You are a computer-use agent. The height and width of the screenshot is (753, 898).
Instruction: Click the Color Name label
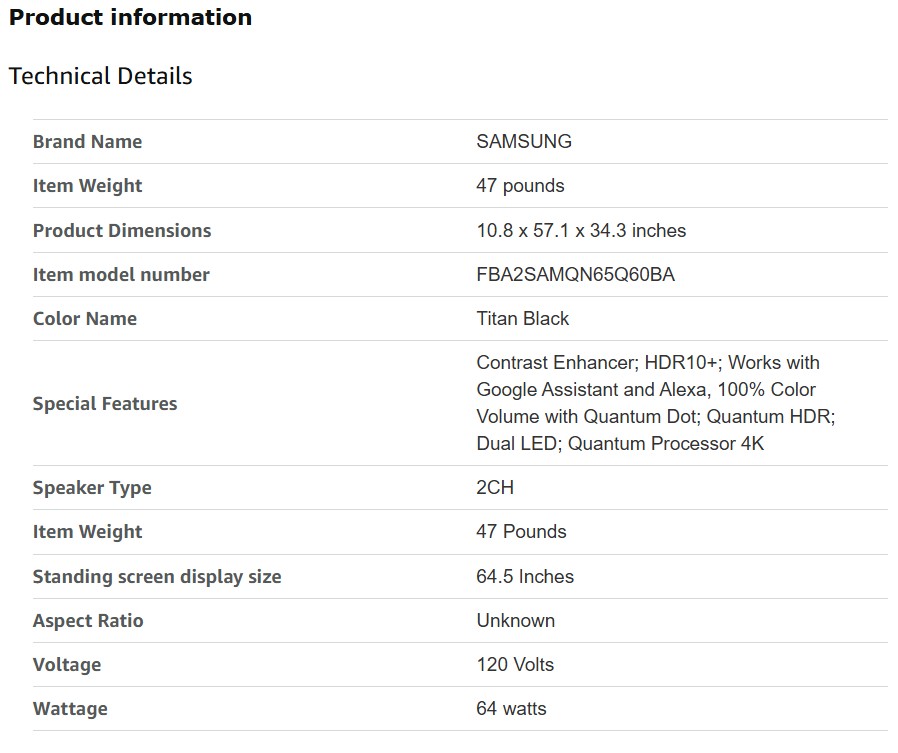click(x=85, y=319)
